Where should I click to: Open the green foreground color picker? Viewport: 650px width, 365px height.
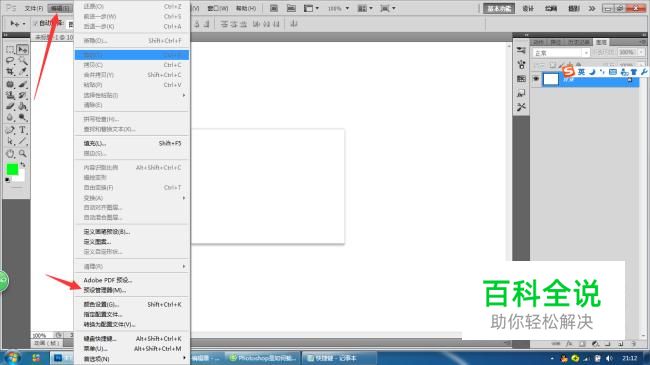(x=12, y=169)
